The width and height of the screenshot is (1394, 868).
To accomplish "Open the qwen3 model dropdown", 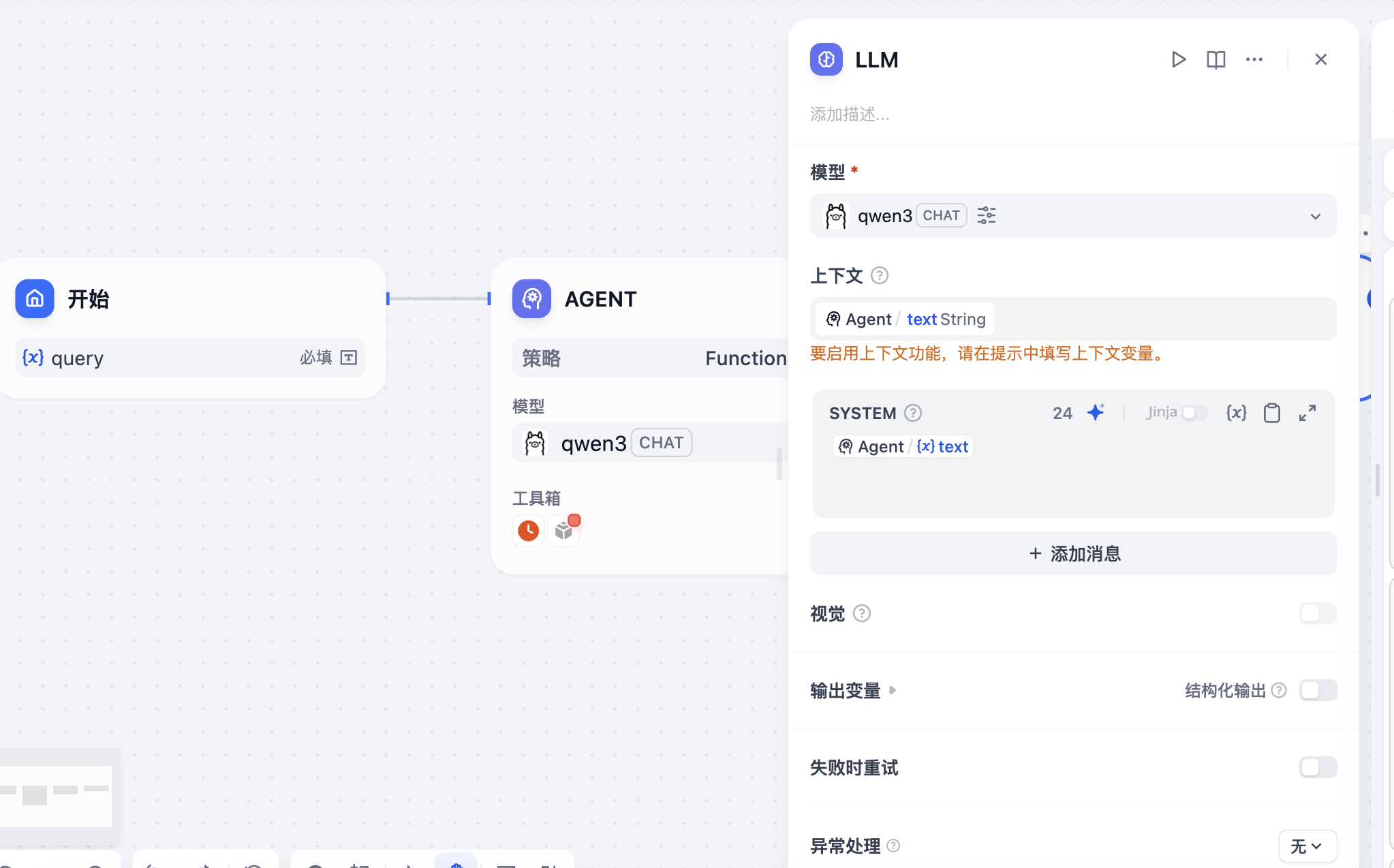I will [x=1315, y=217].
